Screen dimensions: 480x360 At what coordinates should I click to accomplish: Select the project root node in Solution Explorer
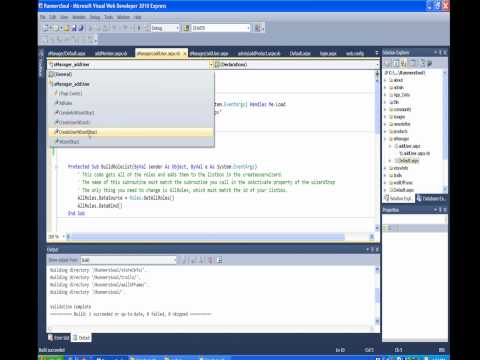(x=405, y=73)
